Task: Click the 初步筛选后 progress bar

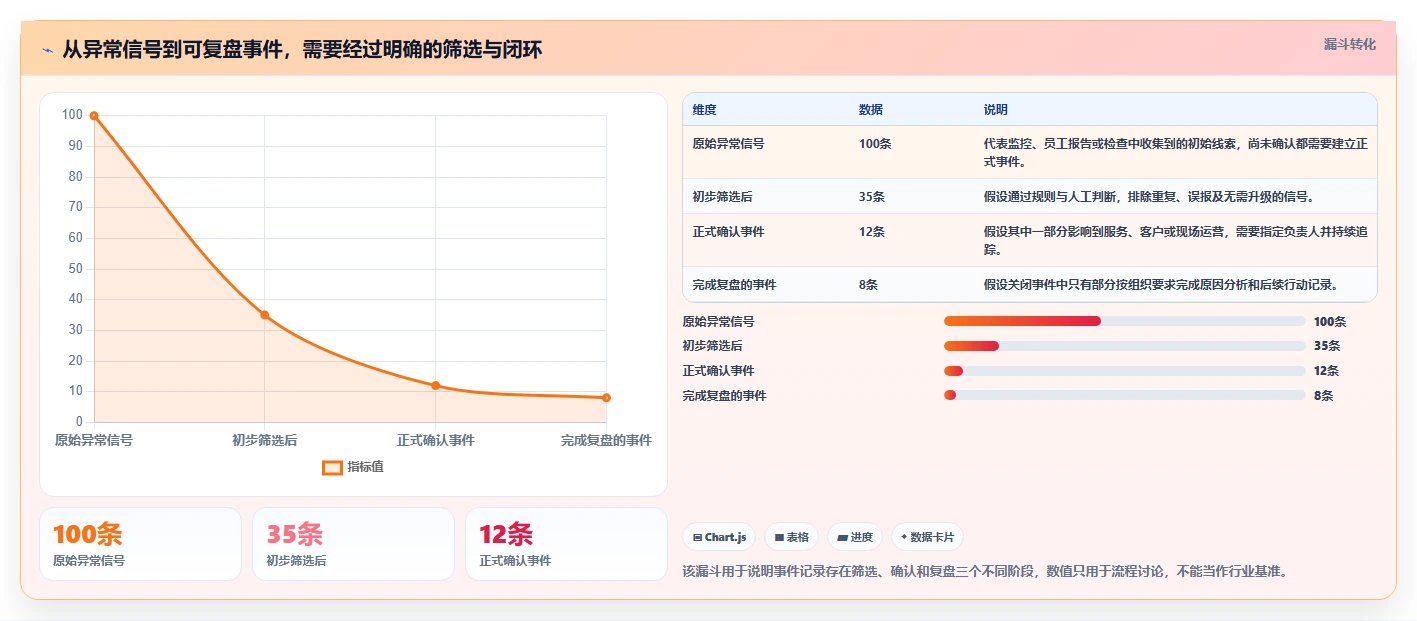Action: [x=1125, y=346]
